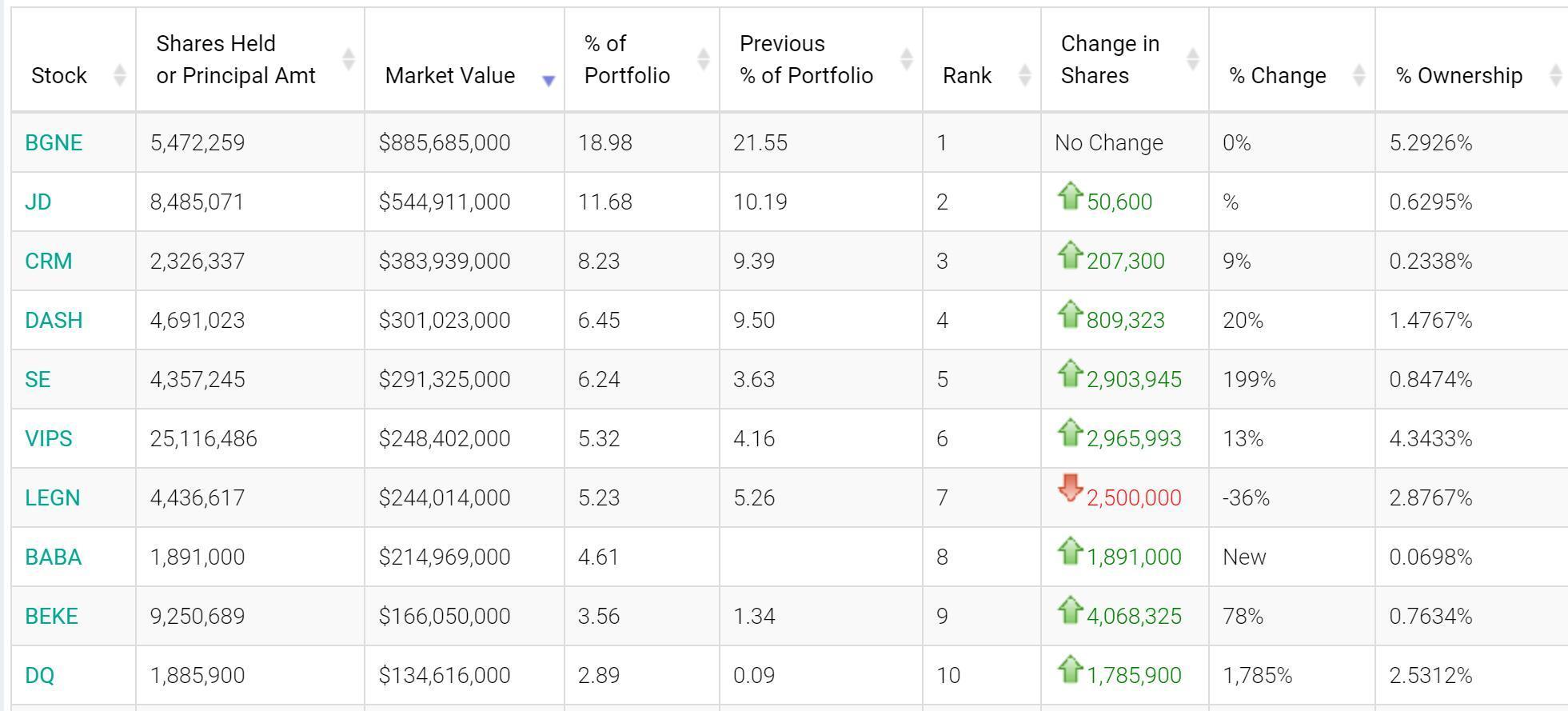Sort the Rank column arrows
The width and height of the screenshot is (1568, 711).
click(x=1024, y=75)
